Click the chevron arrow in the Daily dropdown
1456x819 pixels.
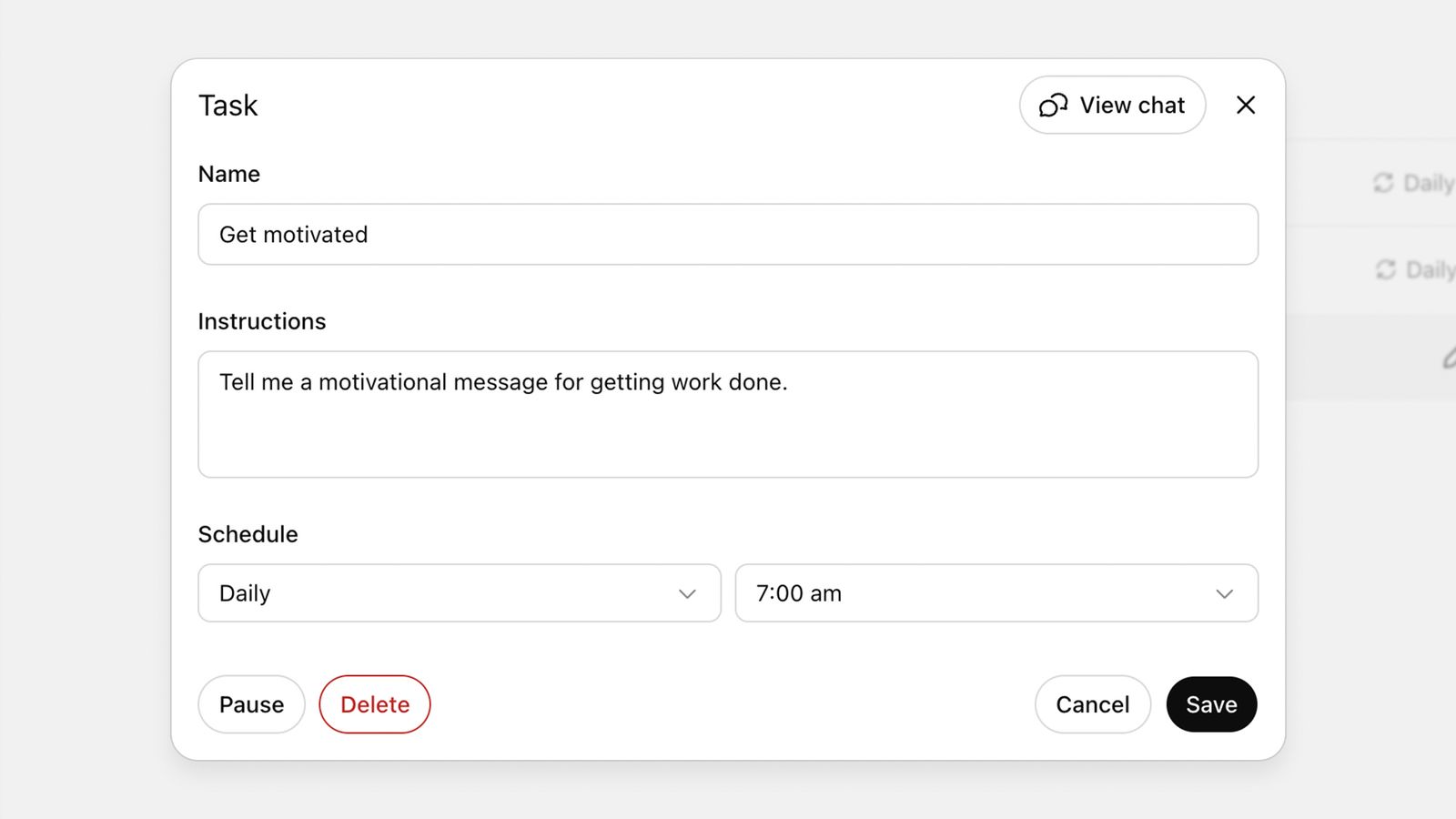tap(687, 594)
